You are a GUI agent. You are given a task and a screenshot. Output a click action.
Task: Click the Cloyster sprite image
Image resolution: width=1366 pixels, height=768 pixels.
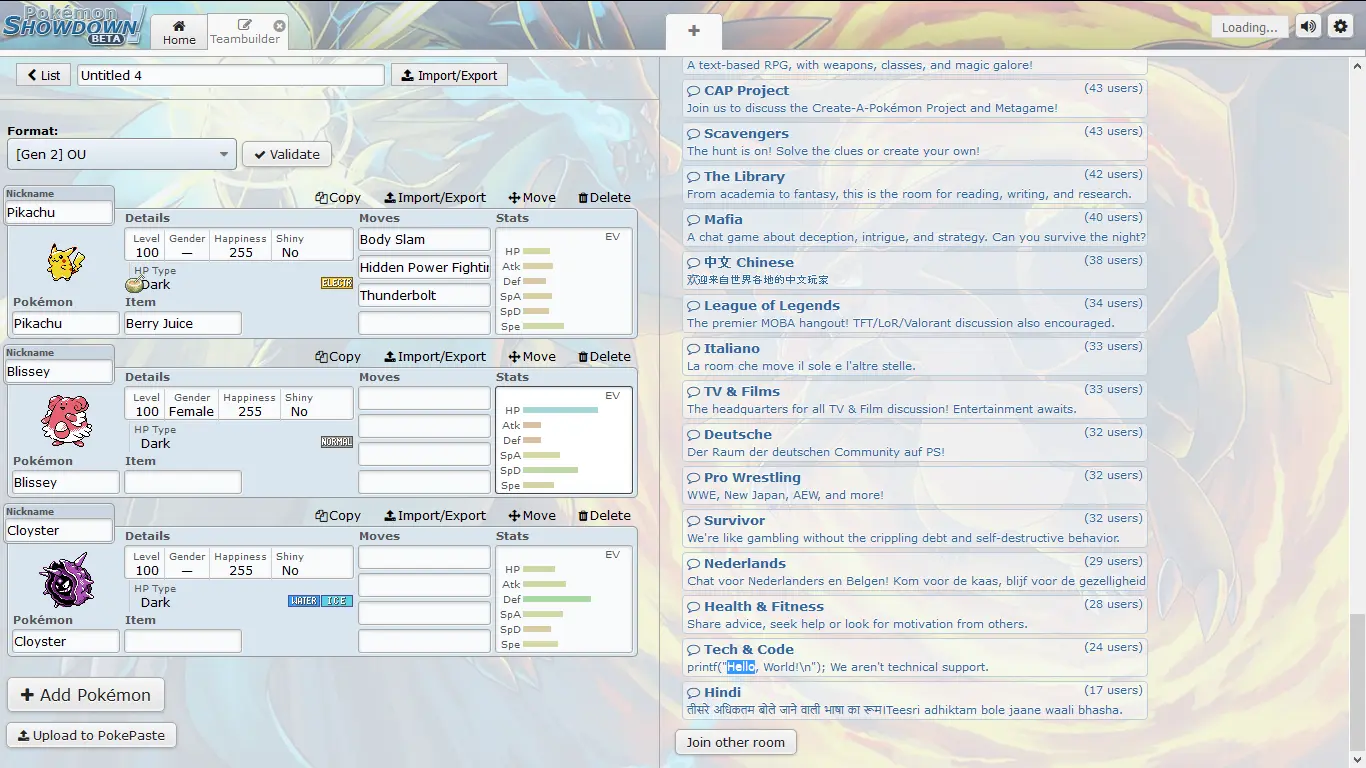point(66,580)
